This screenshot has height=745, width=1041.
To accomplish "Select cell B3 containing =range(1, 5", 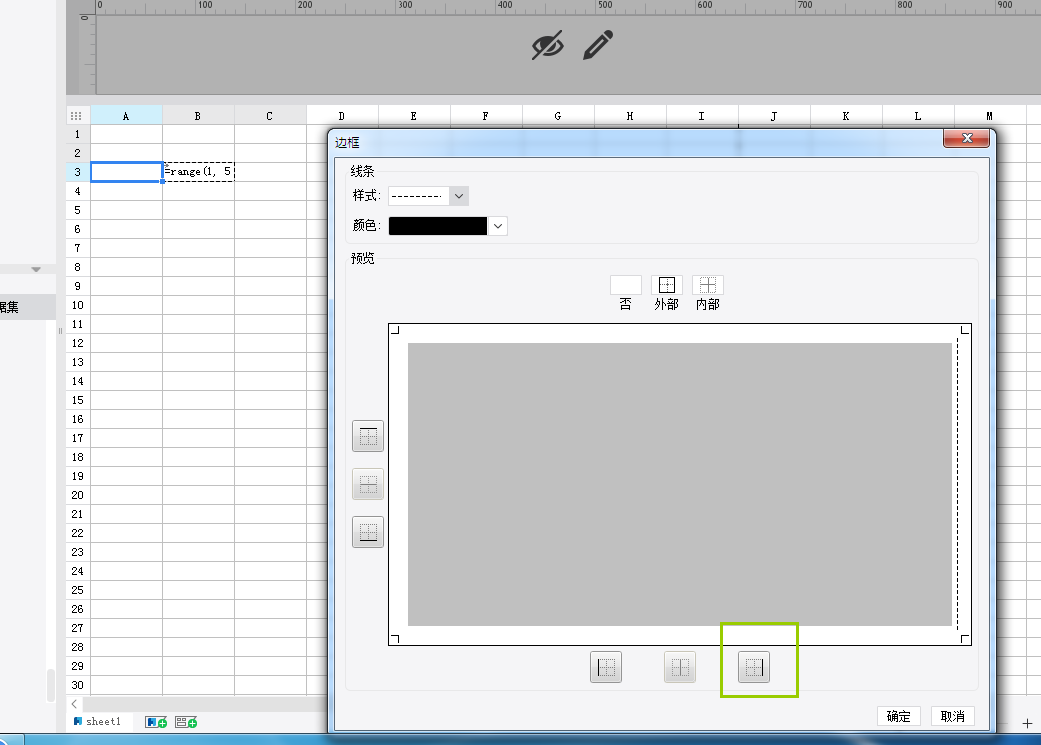I will tap(199, 172).
